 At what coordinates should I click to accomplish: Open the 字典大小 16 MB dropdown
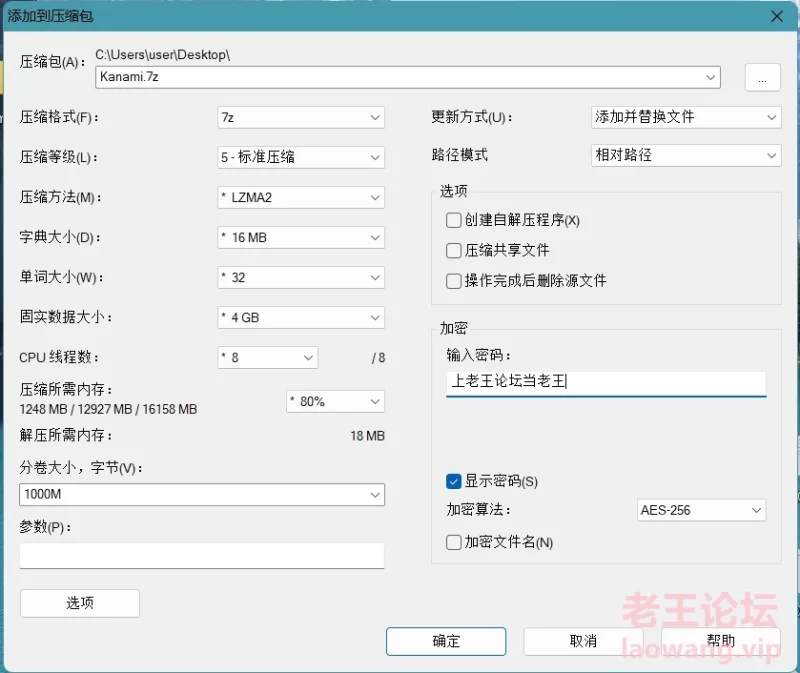[x=301, y=237]
